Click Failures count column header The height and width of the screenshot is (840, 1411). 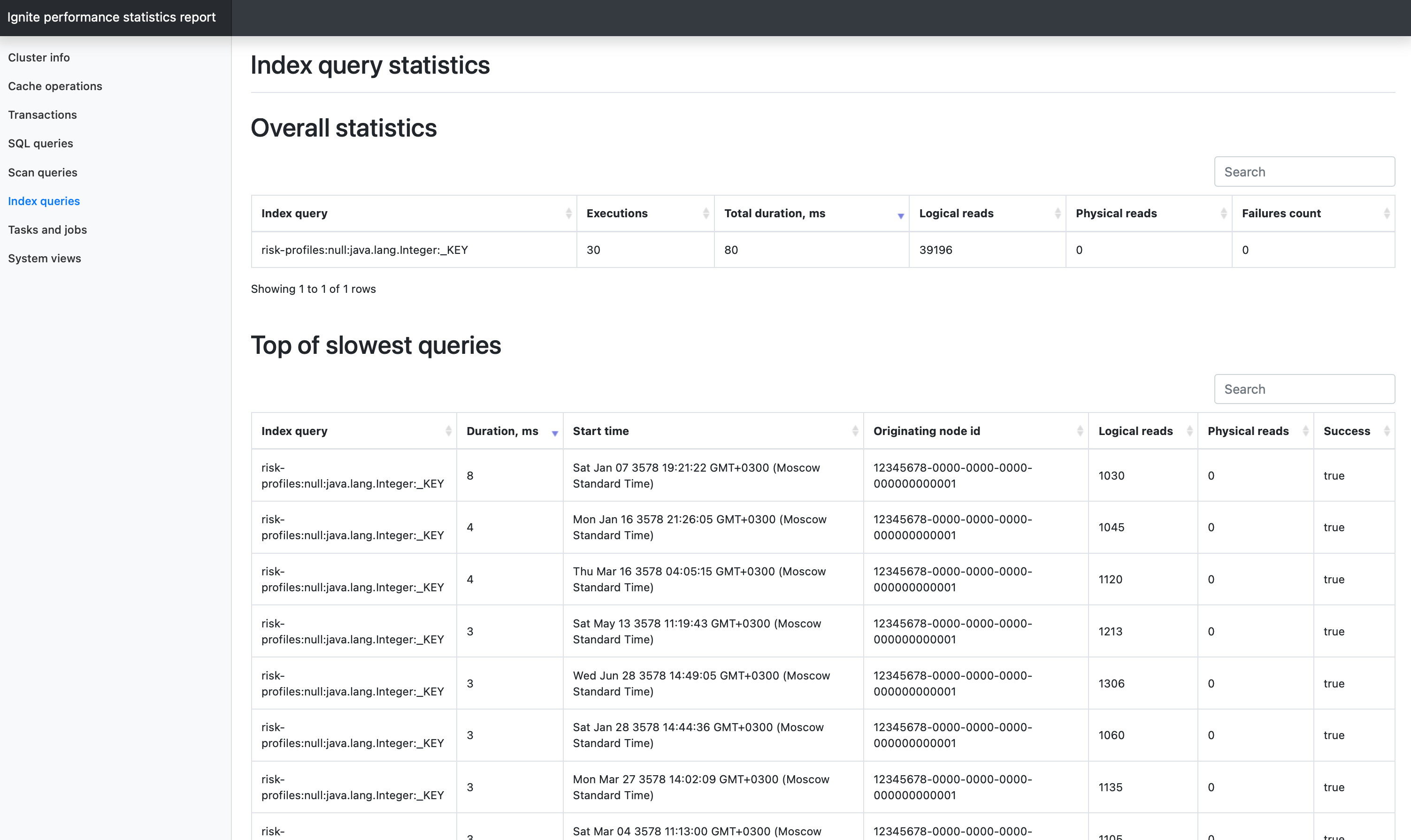click(1313, 214)
